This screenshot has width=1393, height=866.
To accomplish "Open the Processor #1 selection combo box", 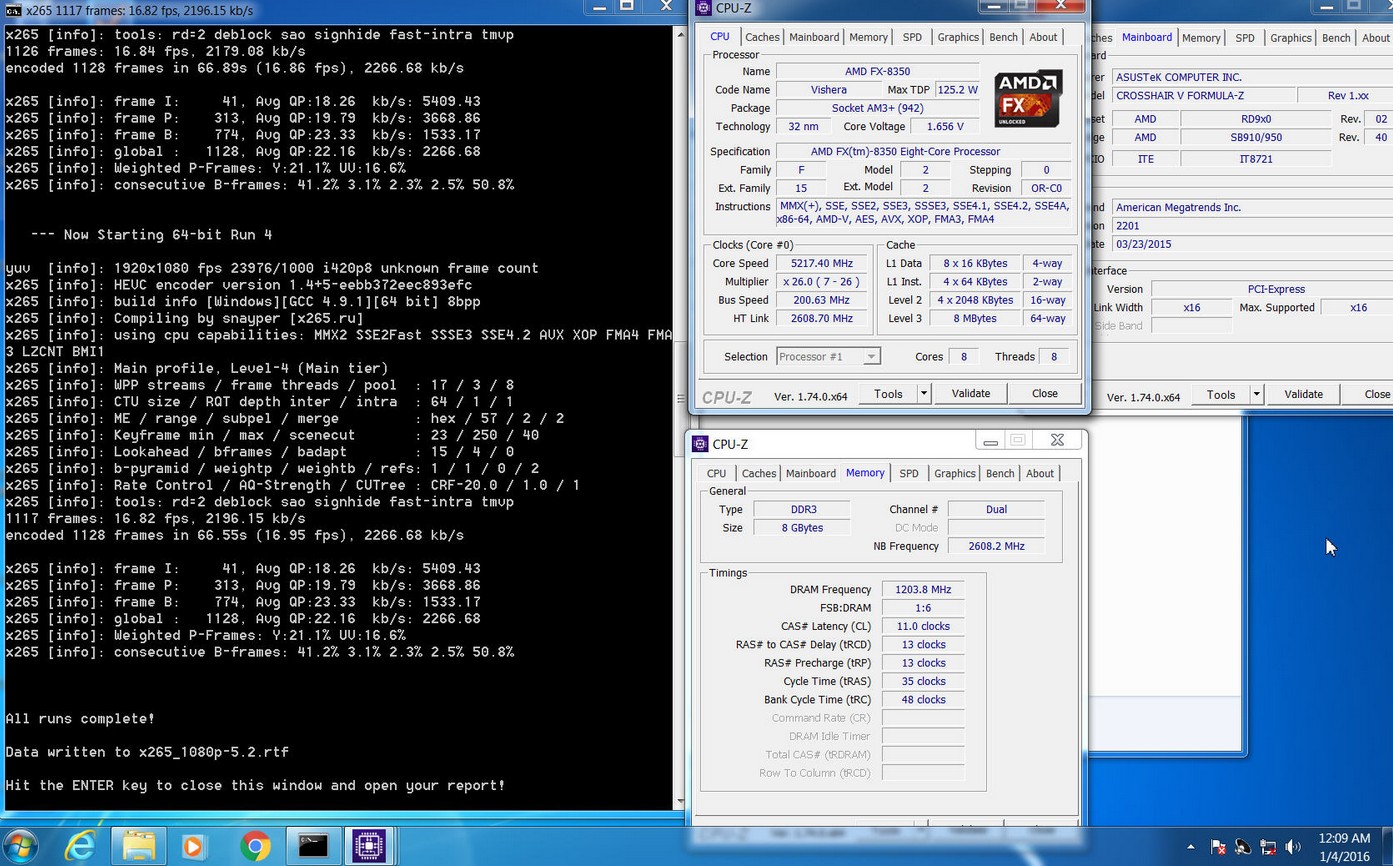I will (828, 357).
